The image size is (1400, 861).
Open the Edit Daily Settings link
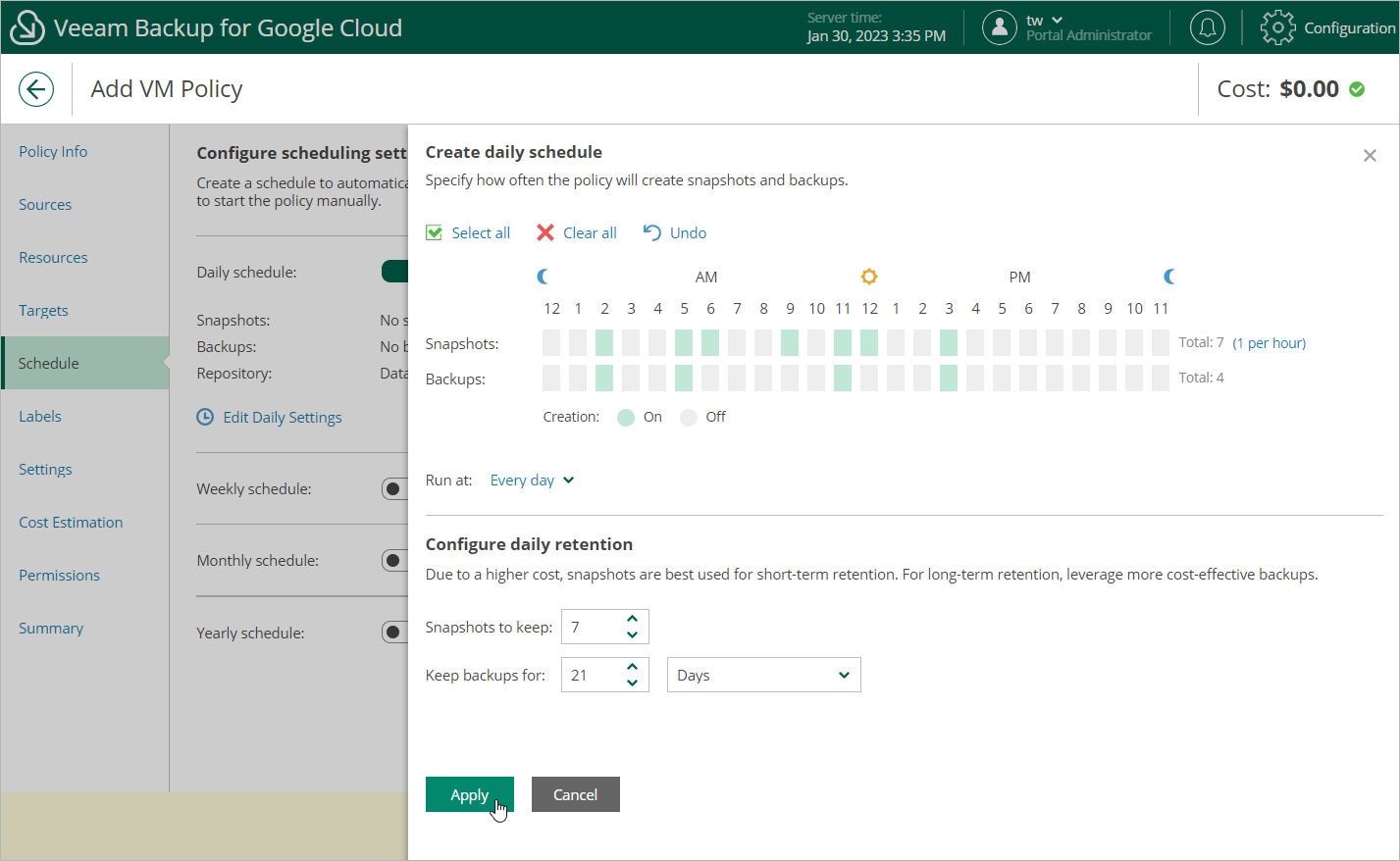[x=283, y=417]
